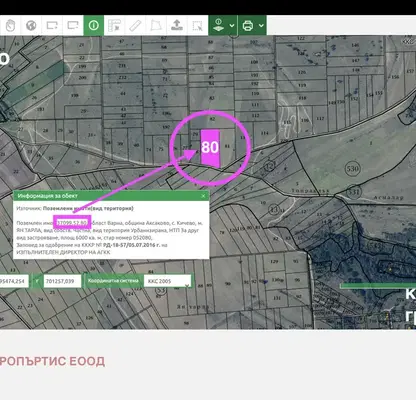Choose the zoom-out rectangle tool
This screenshot has height=400, width=416.
73,25
